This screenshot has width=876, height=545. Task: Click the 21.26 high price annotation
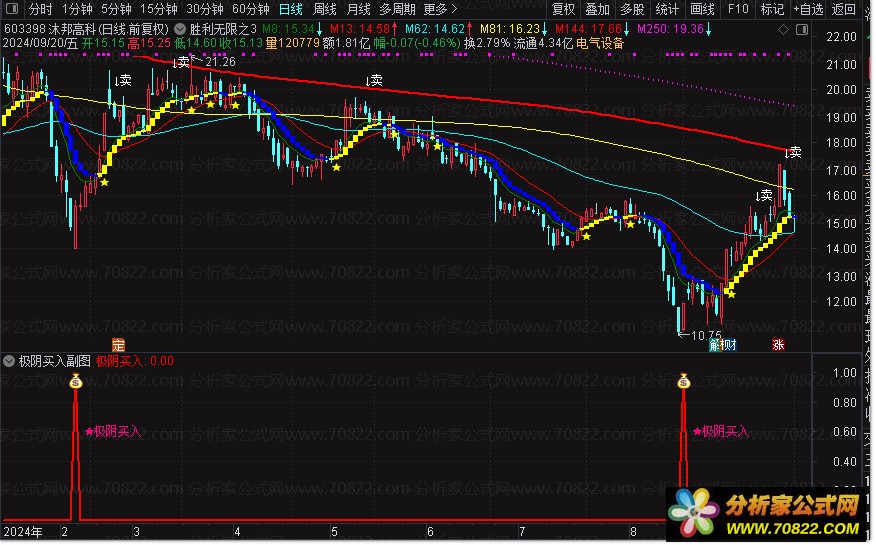(220, 62)
